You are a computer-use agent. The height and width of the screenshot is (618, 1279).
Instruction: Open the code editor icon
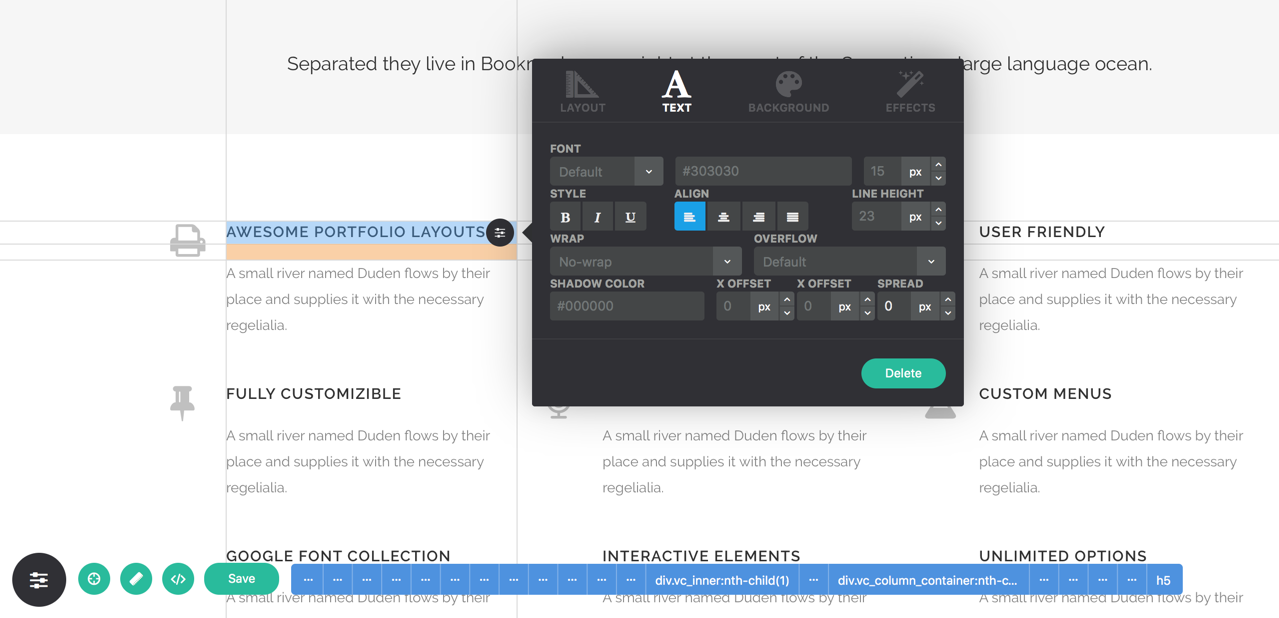pos(178,579)
